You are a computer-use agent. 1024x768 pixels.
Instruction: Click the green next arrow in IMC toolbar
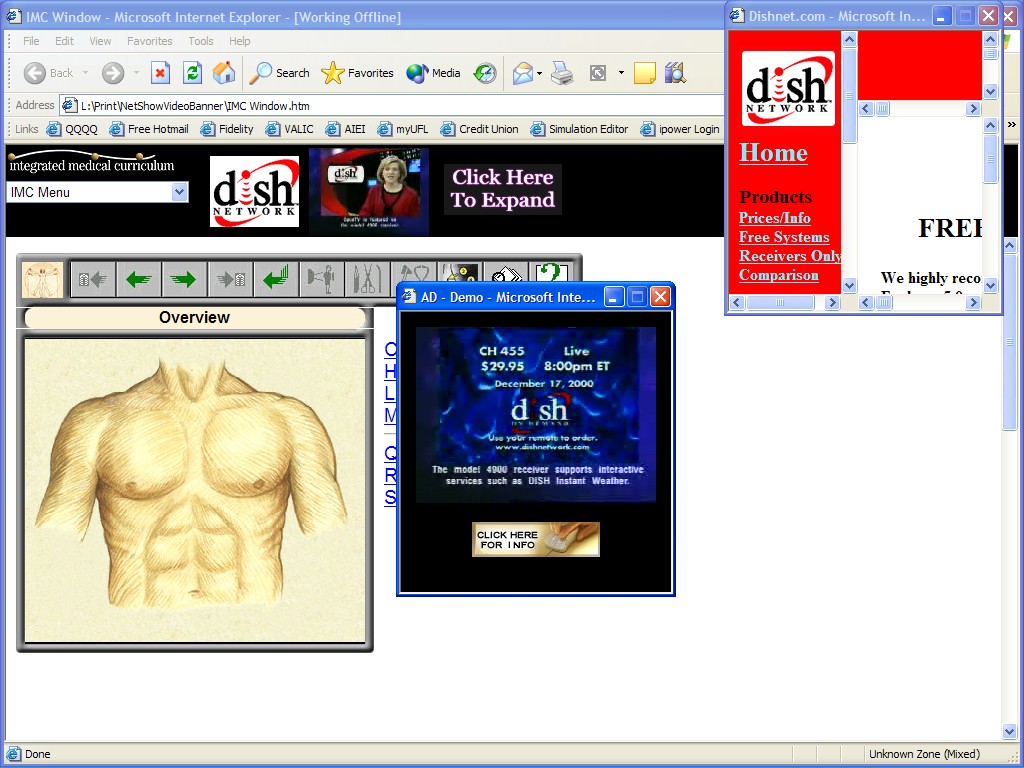click(x=184, y=280)
